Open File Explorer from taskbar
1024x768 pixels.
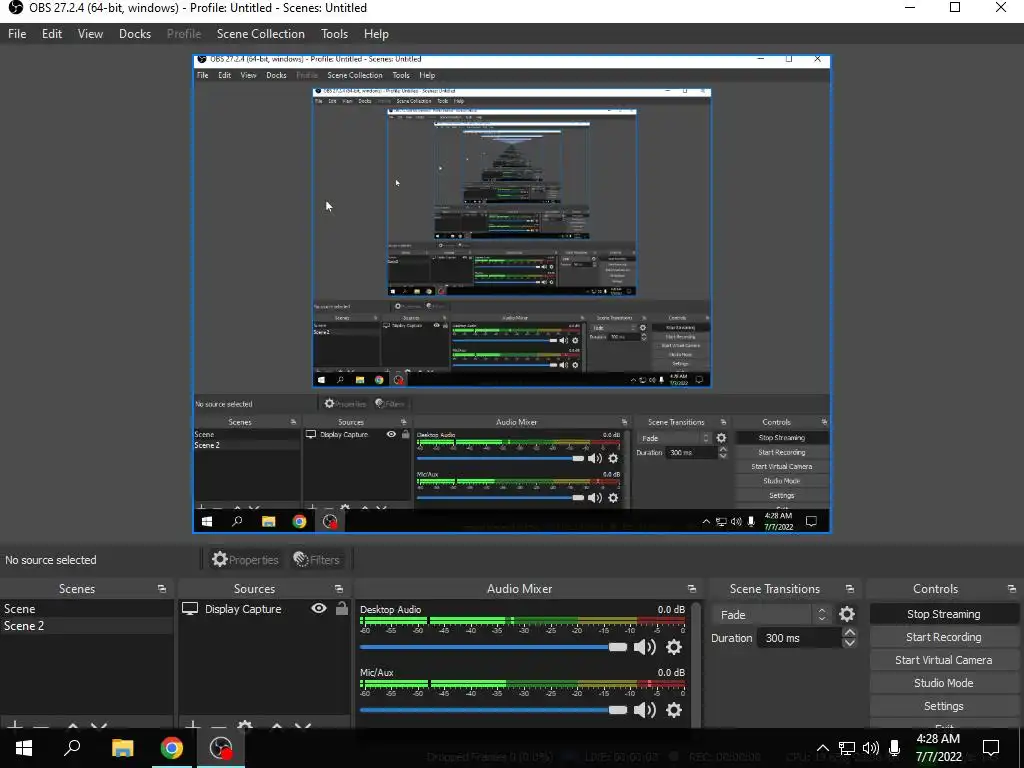pos(122,748)
